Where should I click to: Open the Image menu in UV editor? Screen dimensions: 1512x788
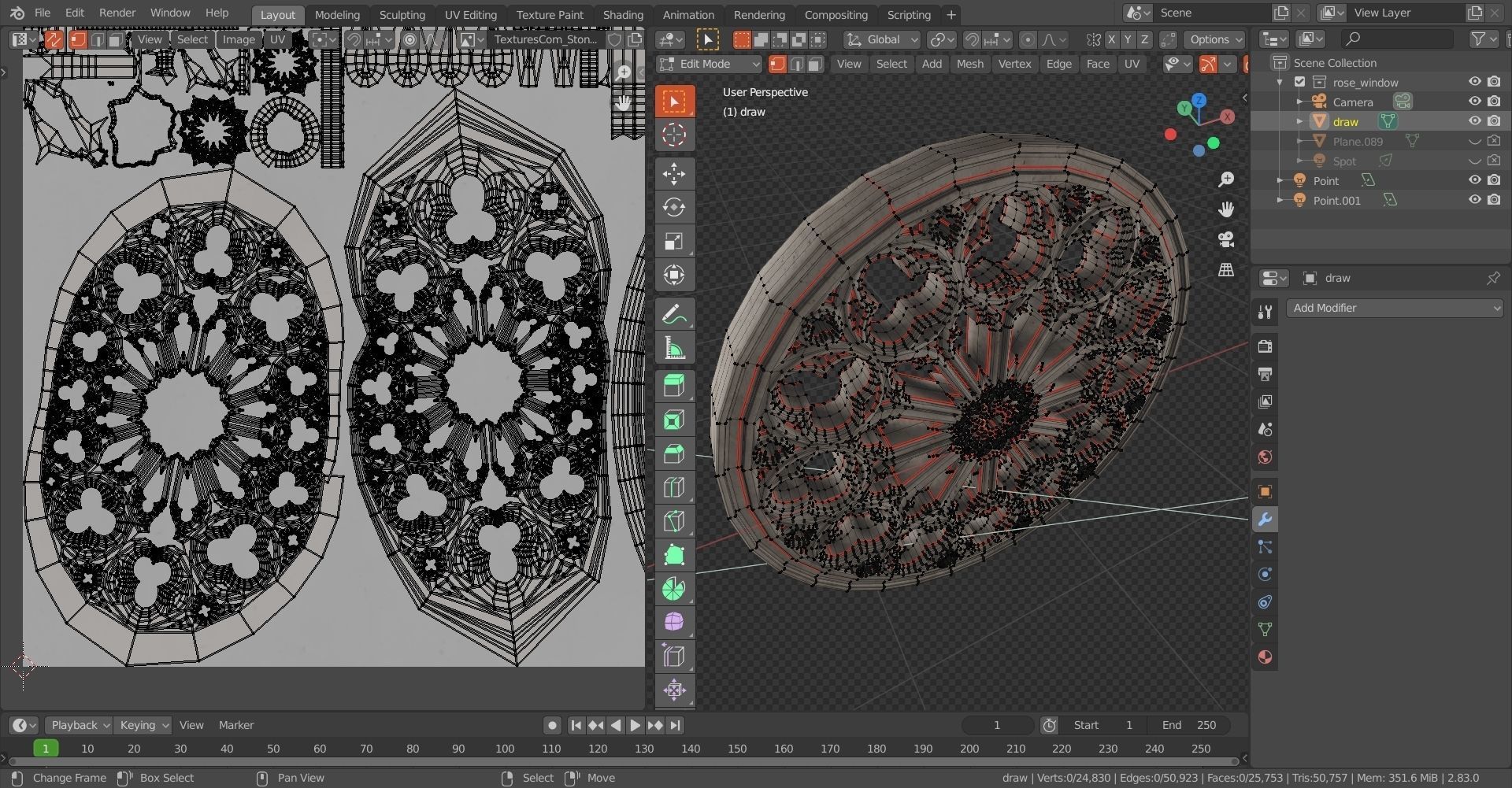239,39
